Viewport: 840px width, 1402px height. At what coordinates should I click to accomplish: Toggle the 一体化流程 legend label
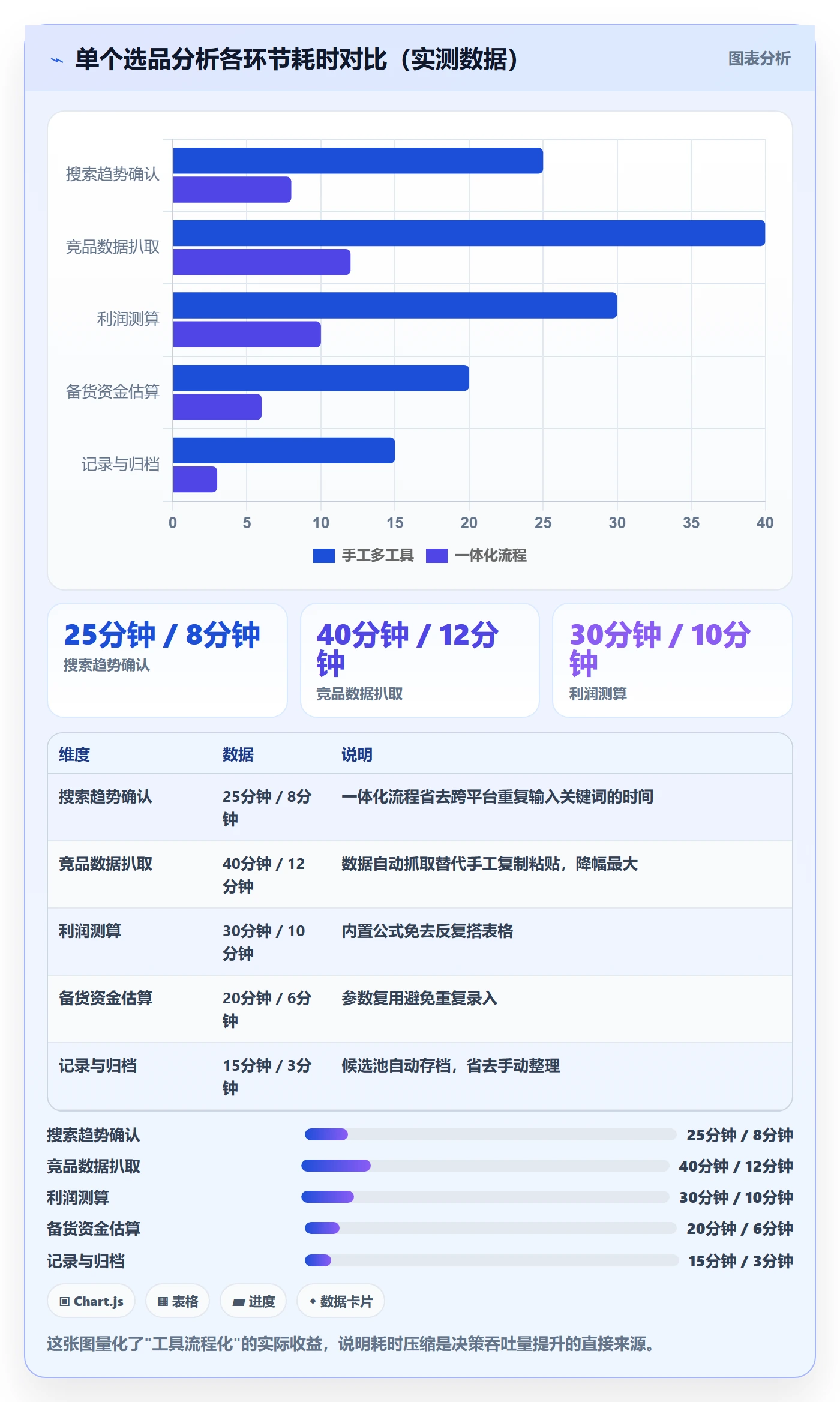(490, 556)
